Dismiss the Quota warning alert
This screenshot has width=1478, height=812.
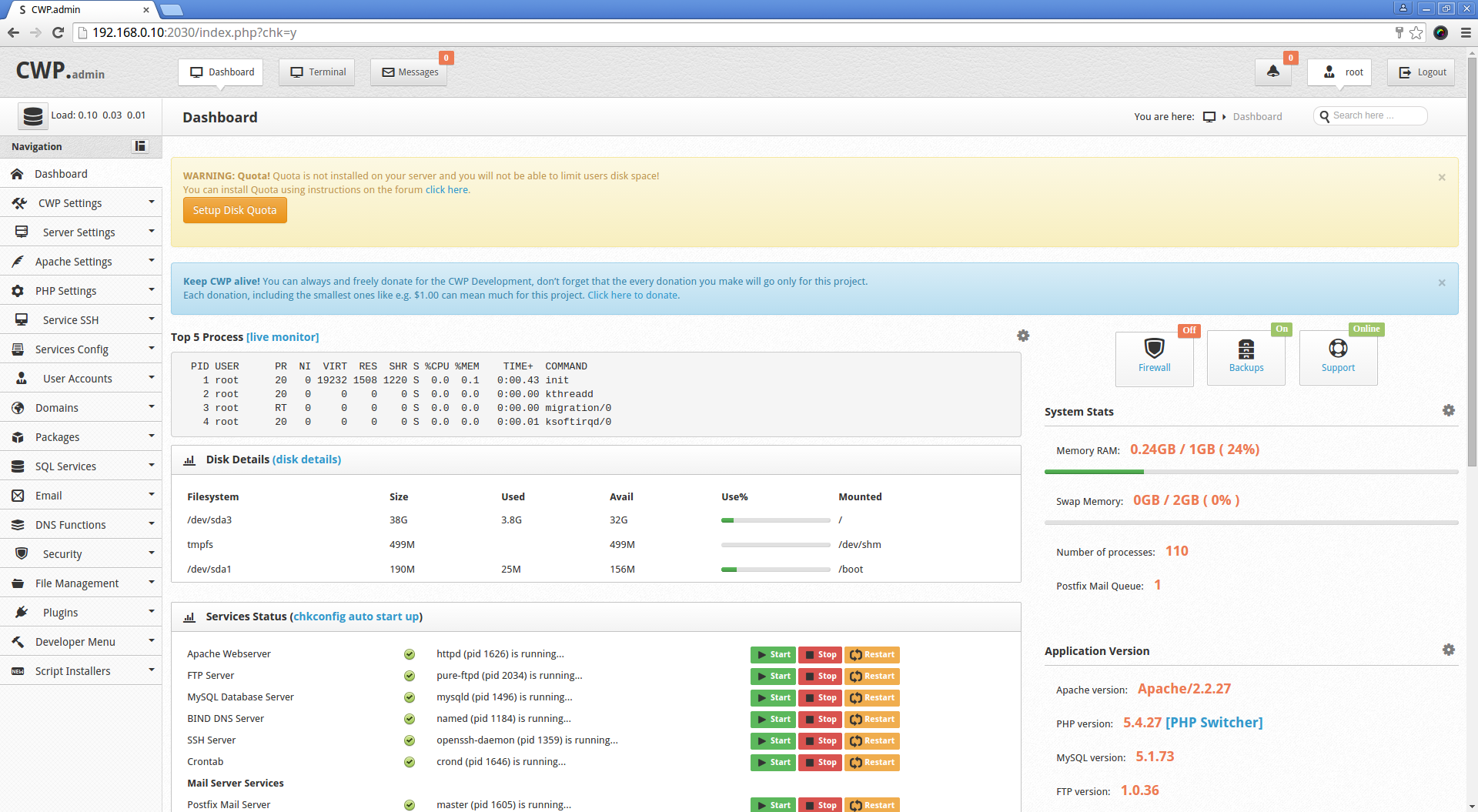(1442, 178)
